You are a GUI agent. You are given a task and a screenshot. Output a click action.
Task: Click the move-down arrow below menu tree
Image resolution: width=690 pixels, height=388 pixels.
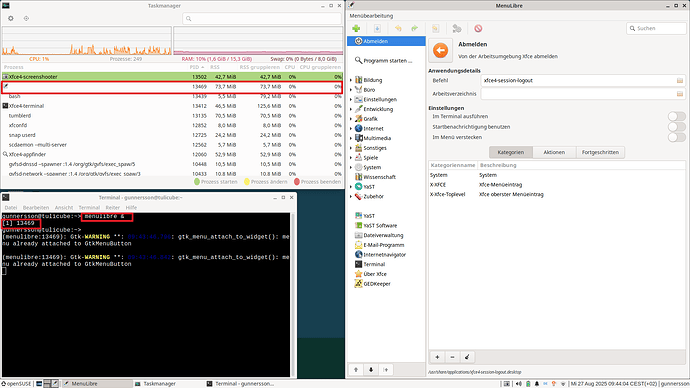[371, 370]
